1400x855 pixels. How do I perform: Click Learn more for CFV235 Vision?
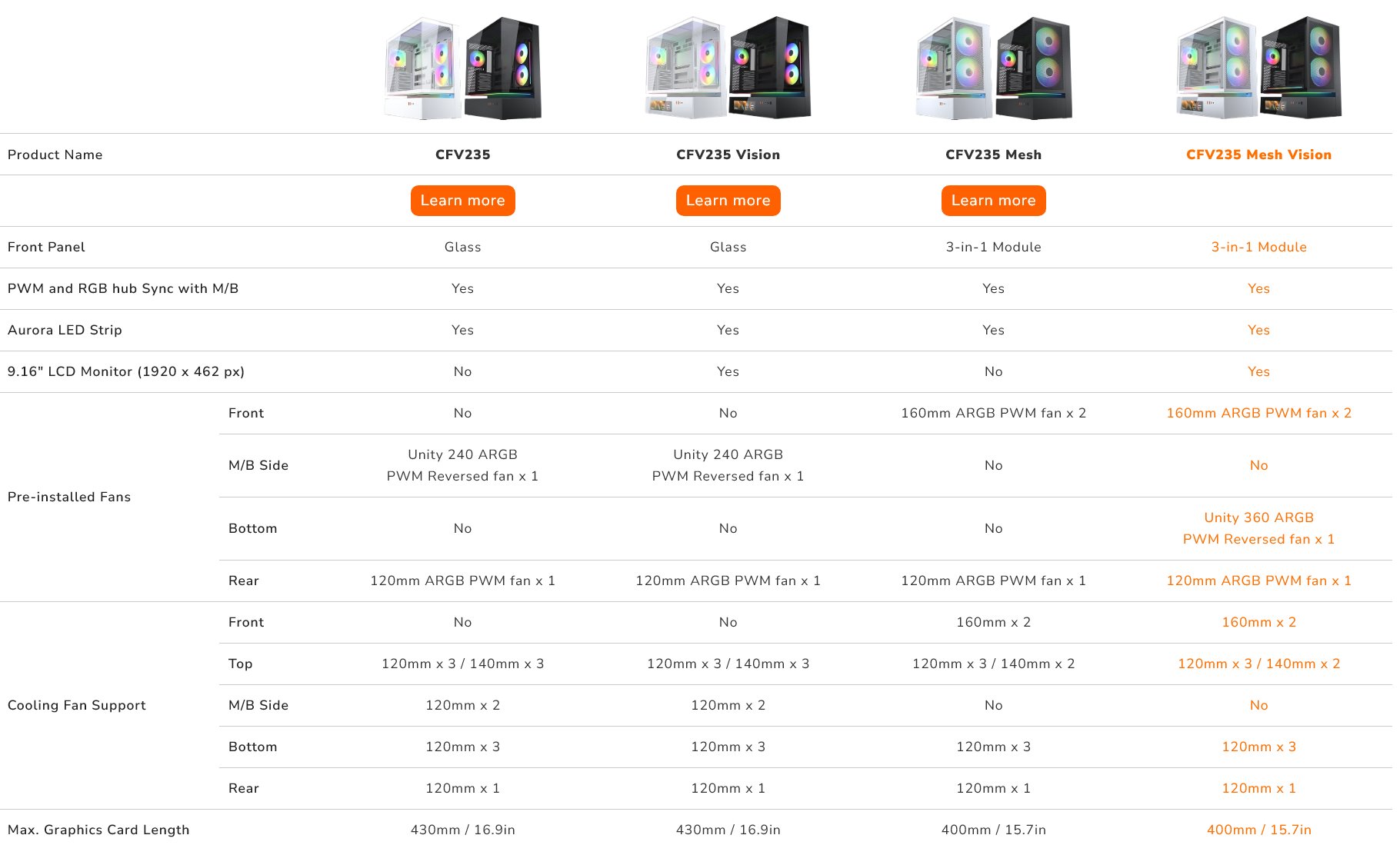(x=727, y=200)
